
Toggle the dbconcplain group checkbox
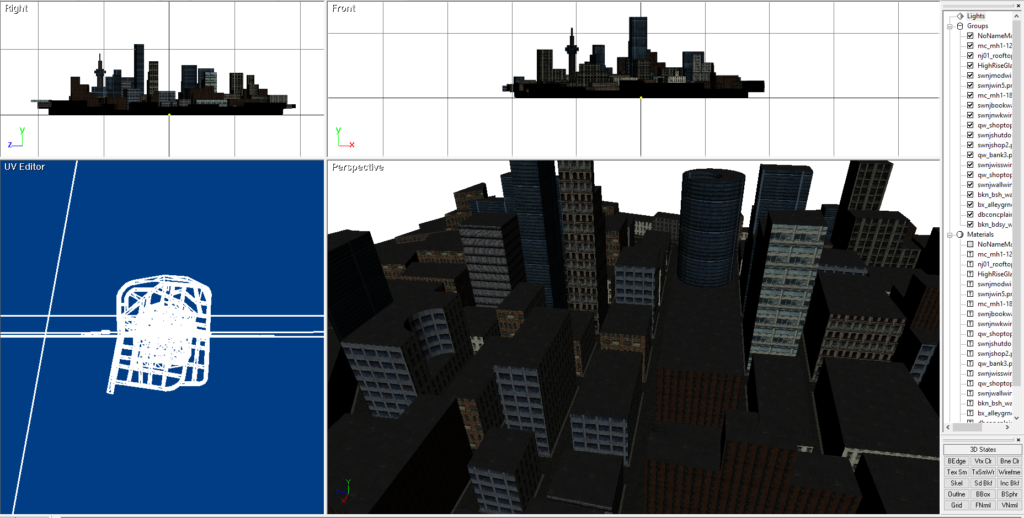pyautogui.click(x=970, y=214)
